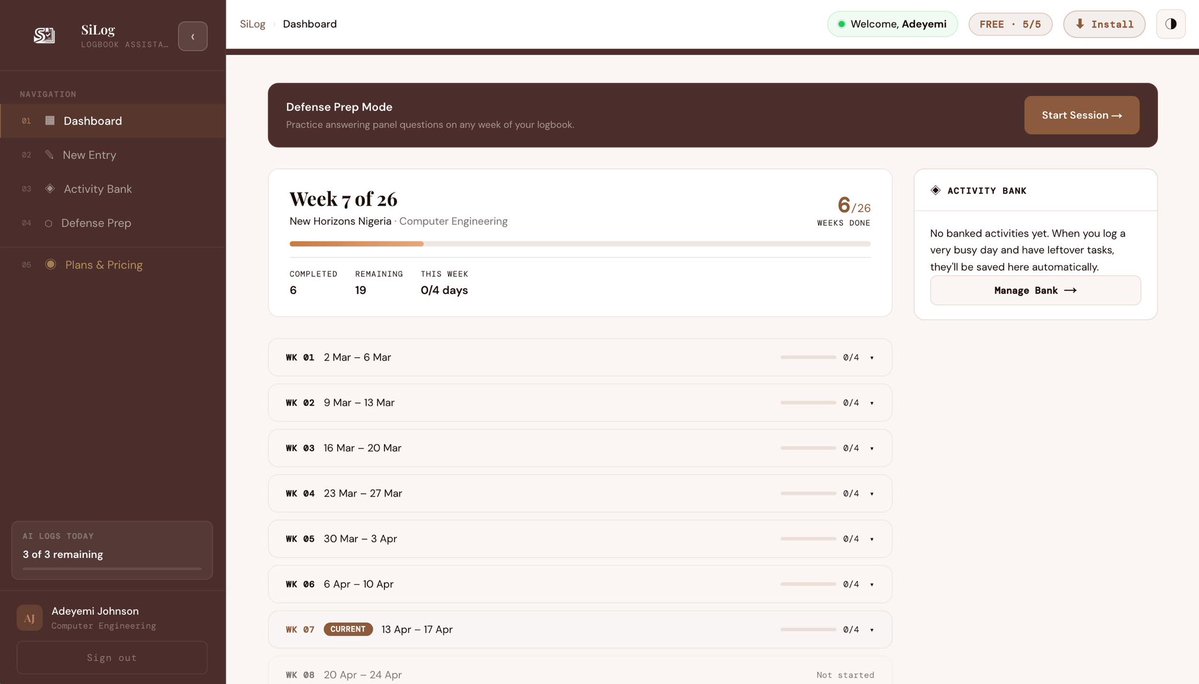Image resolution: width=1199 pixels, height=684 pixels.
Task: Click the WK 04 disclosure dot
Action: (872, 494)
